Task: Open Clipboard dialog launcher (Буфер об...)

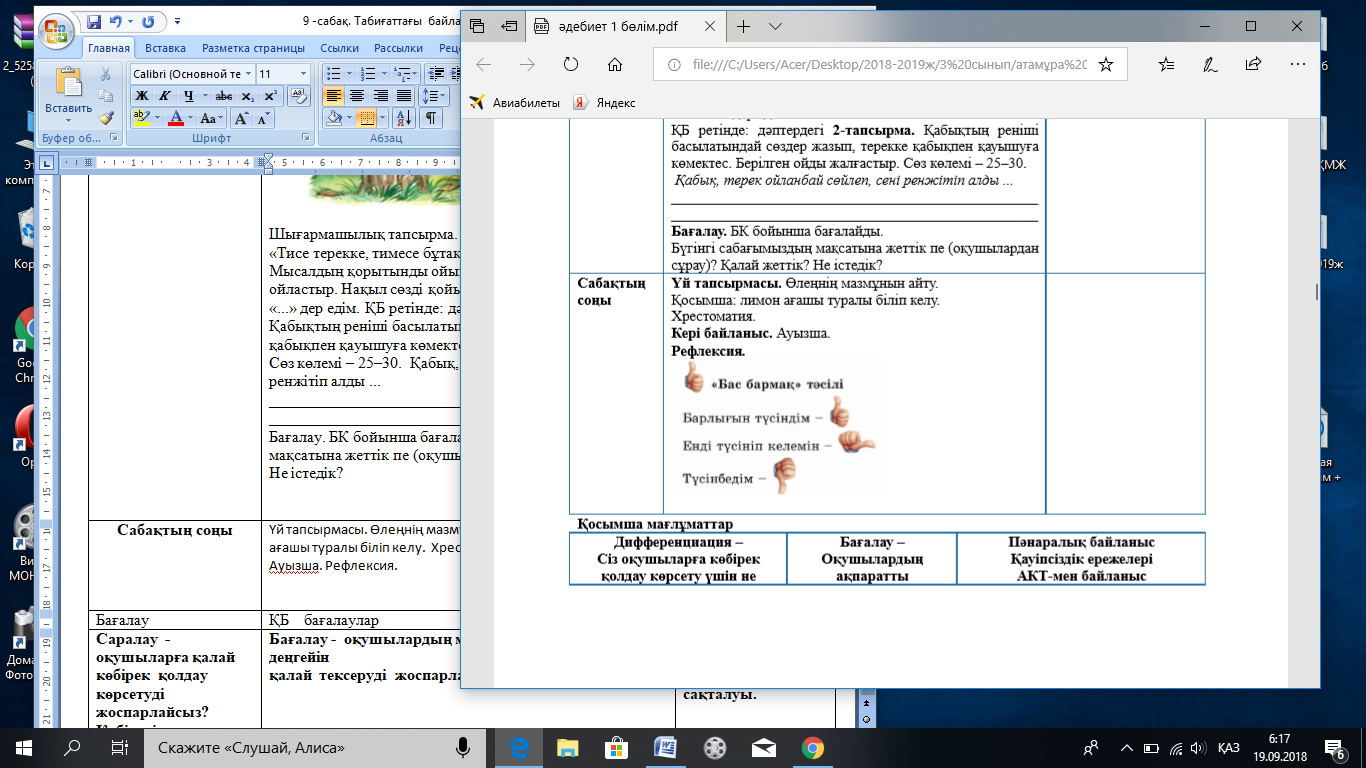Action: coord(115,139)
